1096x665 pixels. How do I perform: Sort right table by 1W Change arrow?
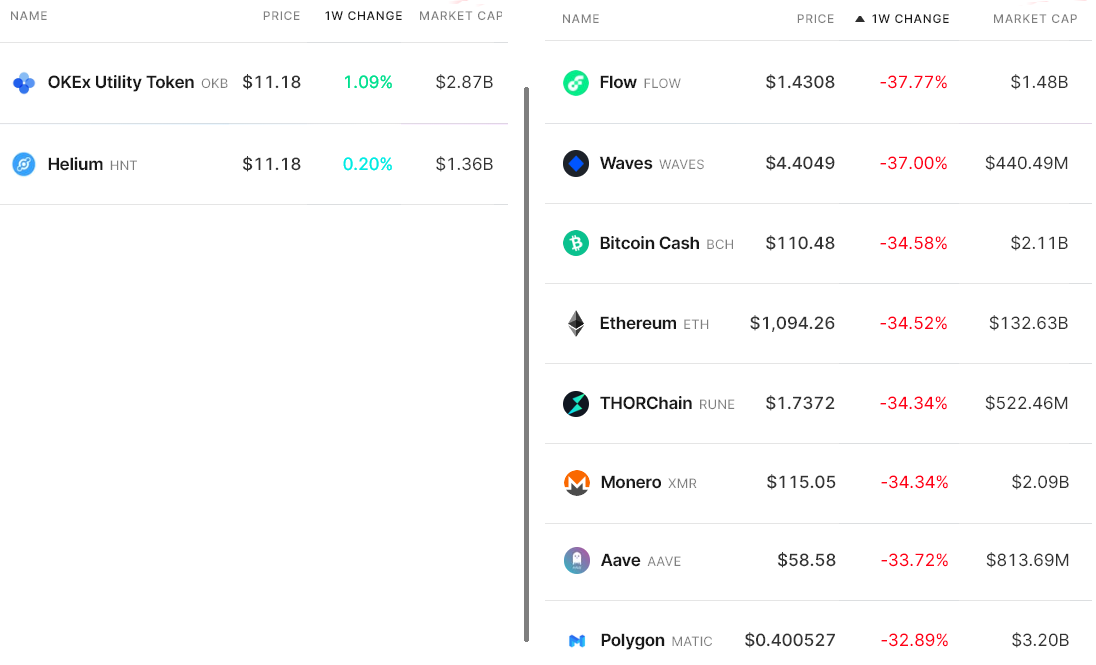(x=860, y=19)
